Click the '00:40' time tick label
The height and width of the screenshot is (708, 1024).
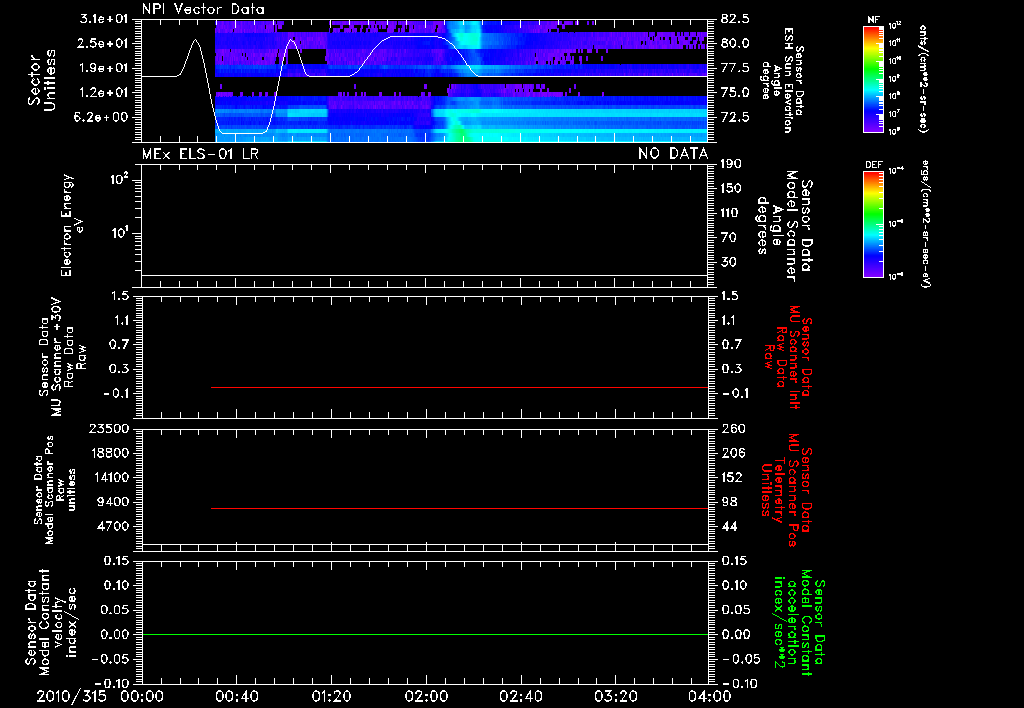236,697
